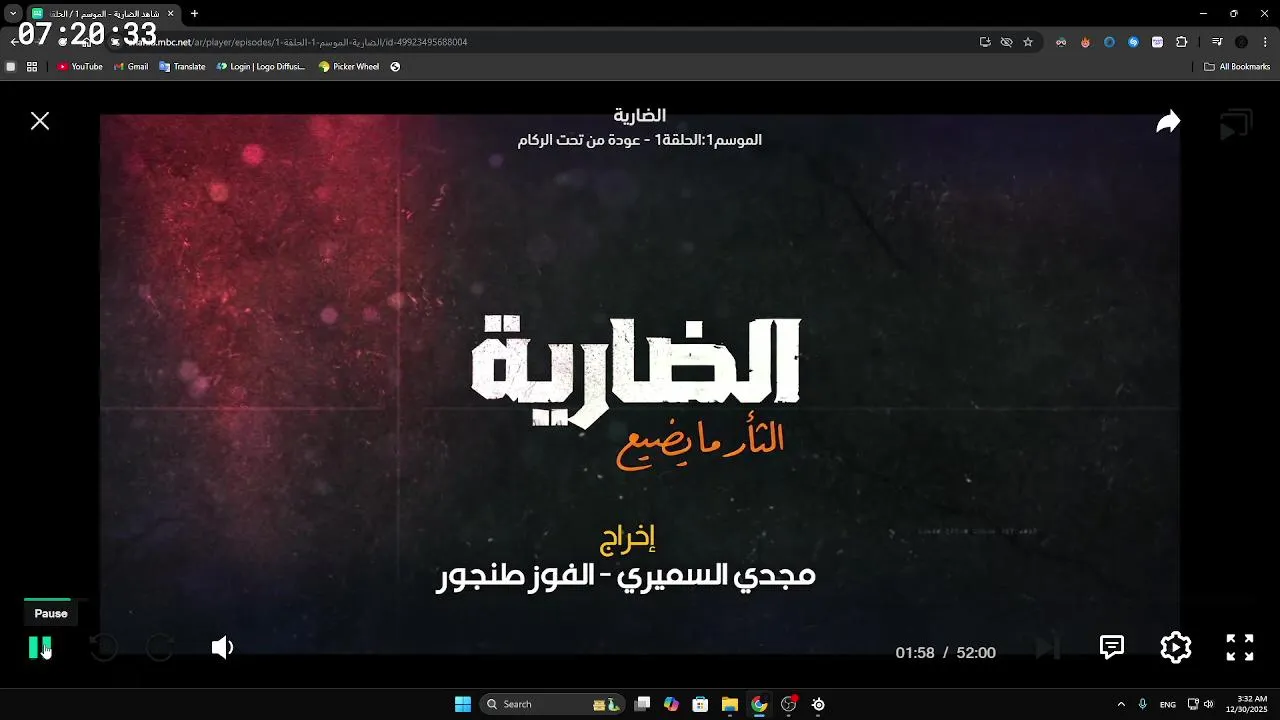Screen dimensions: 1280x720
Task: Open the All Bookmarks folder
Action: (1237, 67)
